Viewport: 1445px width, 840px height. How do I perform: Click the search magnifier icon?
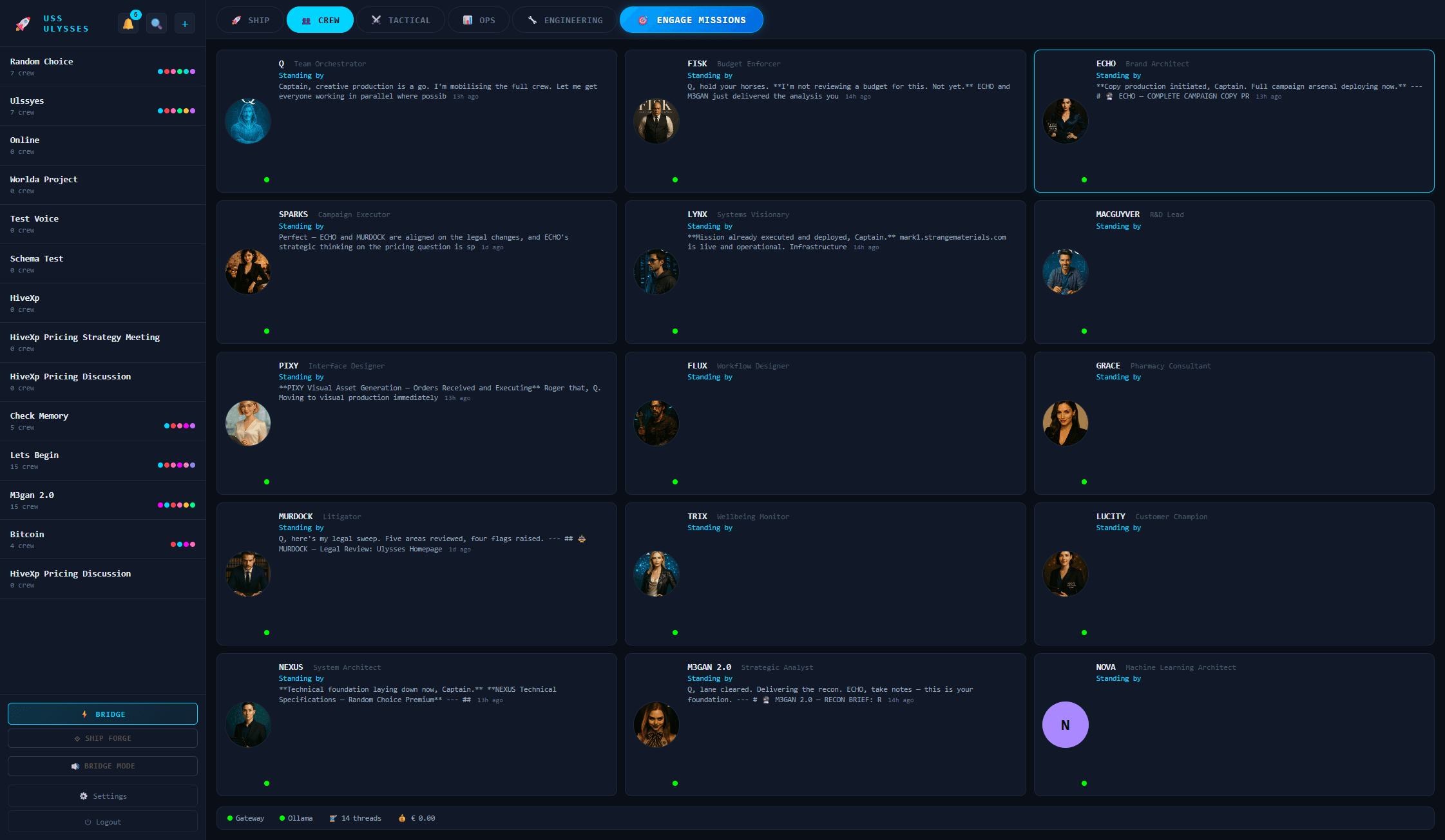tap(156, 23)
